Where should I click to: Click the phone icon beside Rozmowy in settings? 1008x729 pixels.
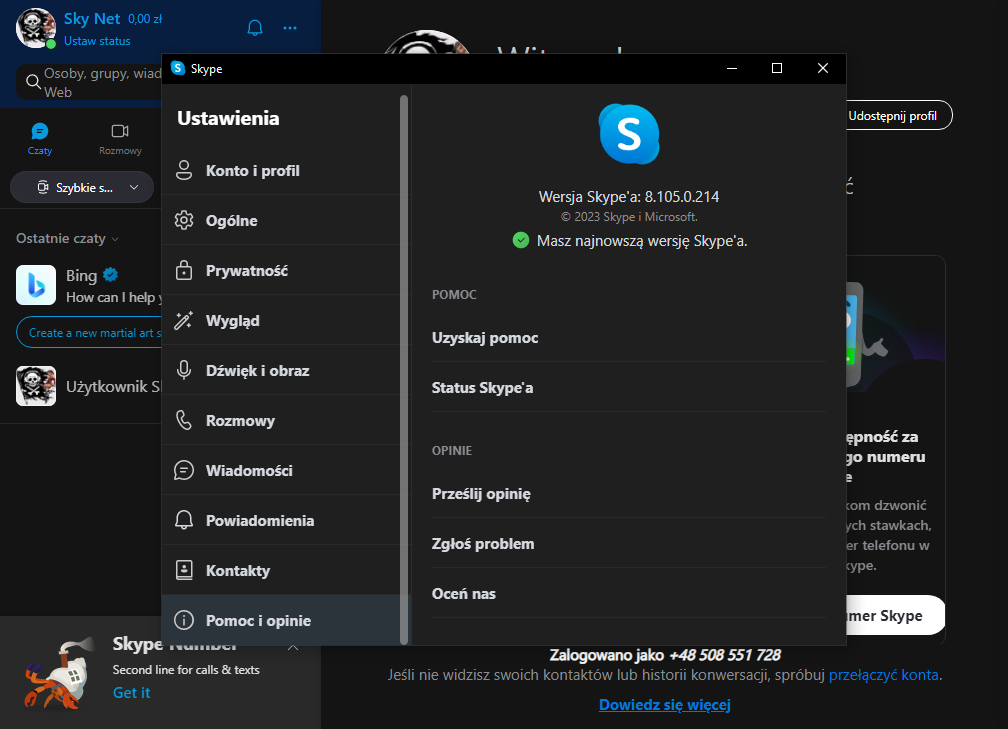(x=184, y=420)
